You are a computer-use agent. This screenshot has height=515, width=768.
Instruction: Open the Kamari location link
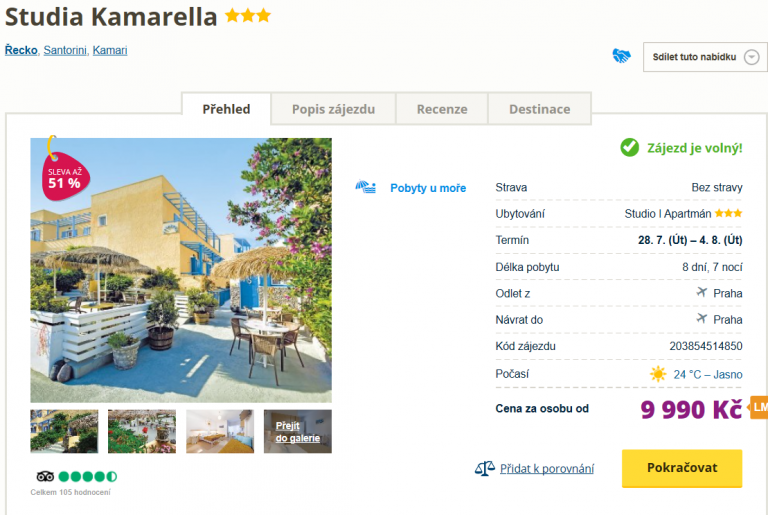[x=110, y=50]
